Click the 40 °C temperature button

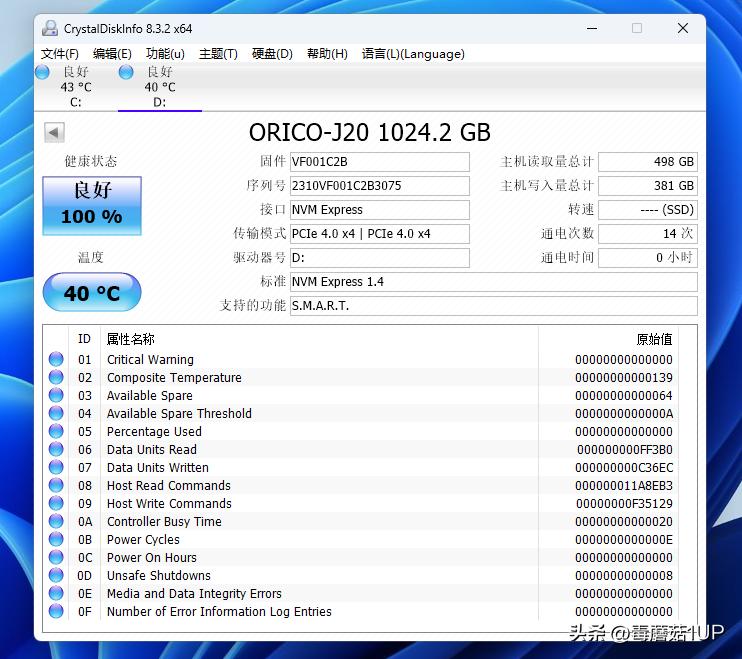(x=92, y=292)
